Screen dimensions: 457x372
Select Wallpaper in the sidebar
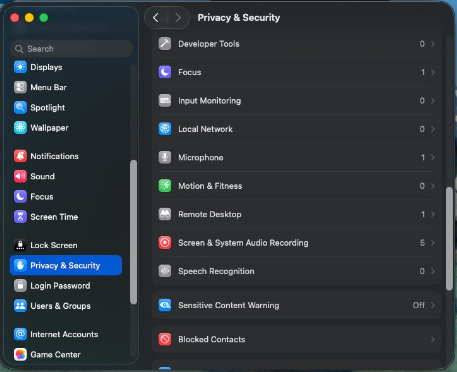(x=66, y=128)
